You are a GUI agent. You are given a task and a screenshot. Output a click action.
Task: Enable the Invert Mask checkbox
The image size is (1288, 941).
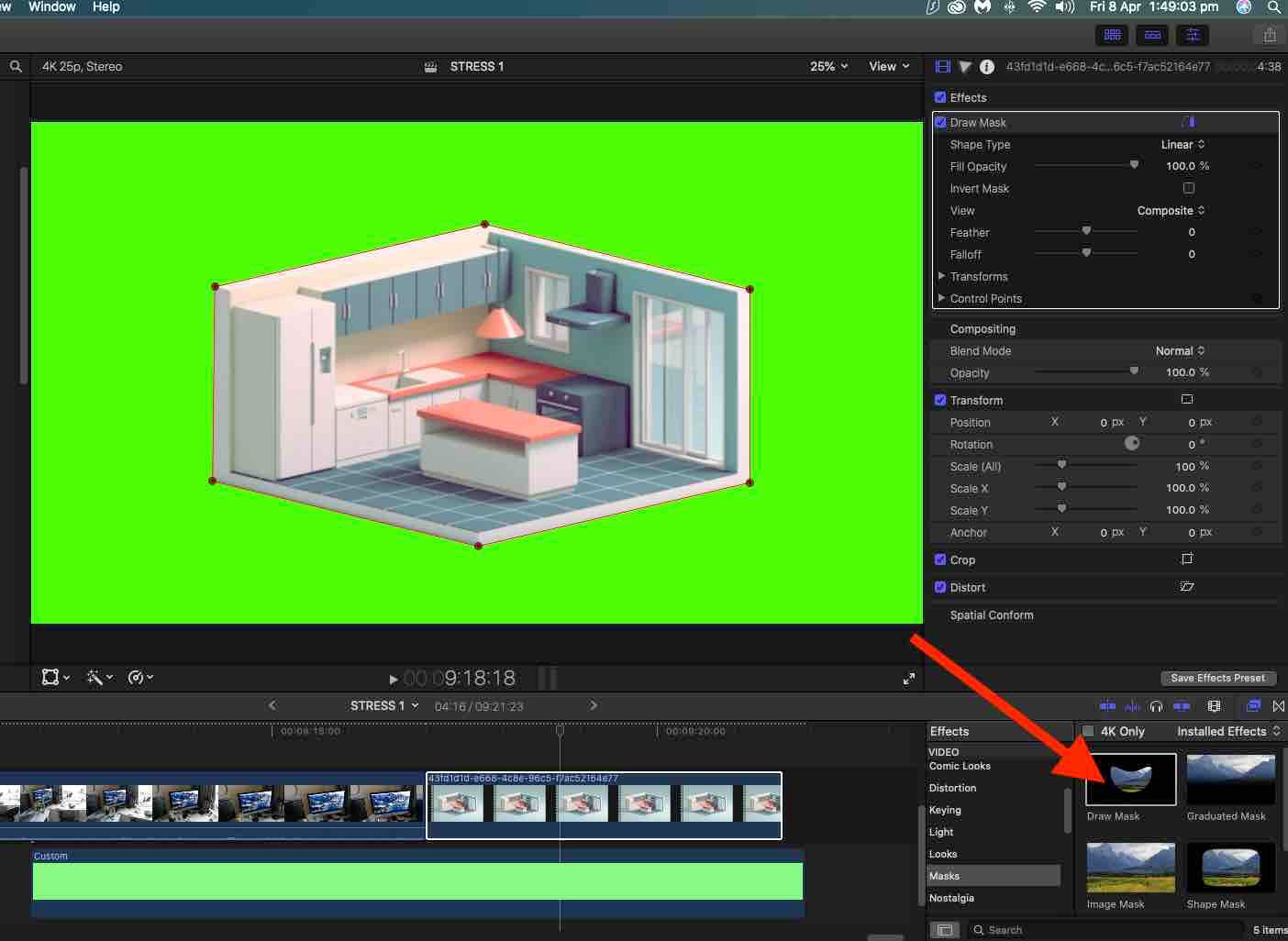click(1189, 188)
